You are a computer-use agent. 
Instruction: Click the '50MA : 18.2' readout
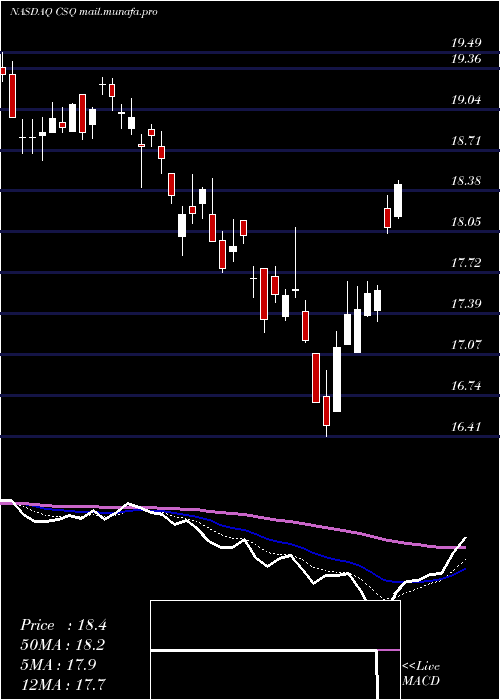point(63,645)
